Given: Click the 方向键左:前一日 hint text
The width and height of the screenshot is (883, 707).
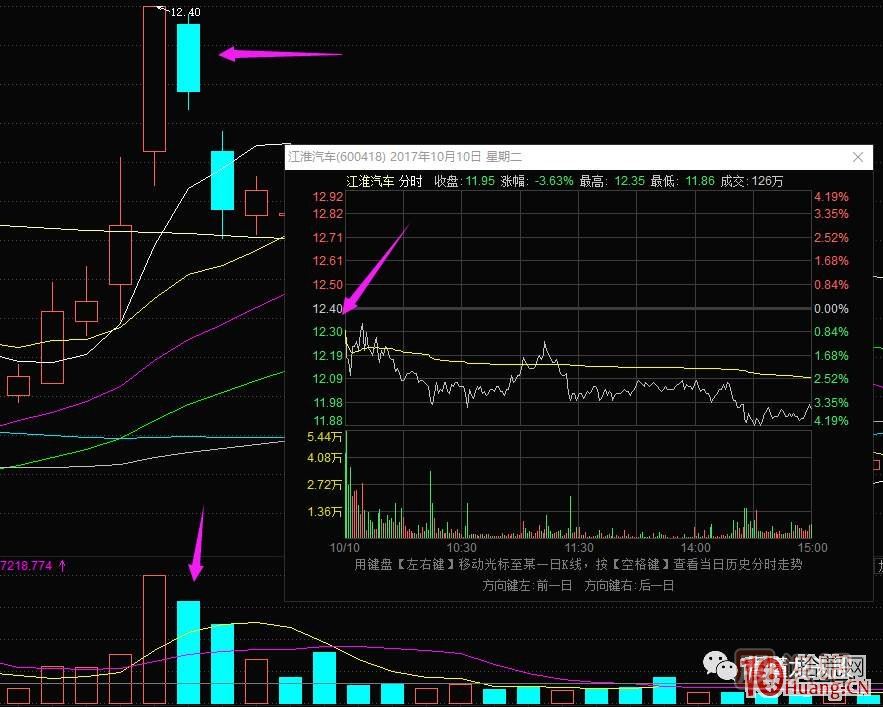Looking at the screenshot, I should tap(527, 585).
